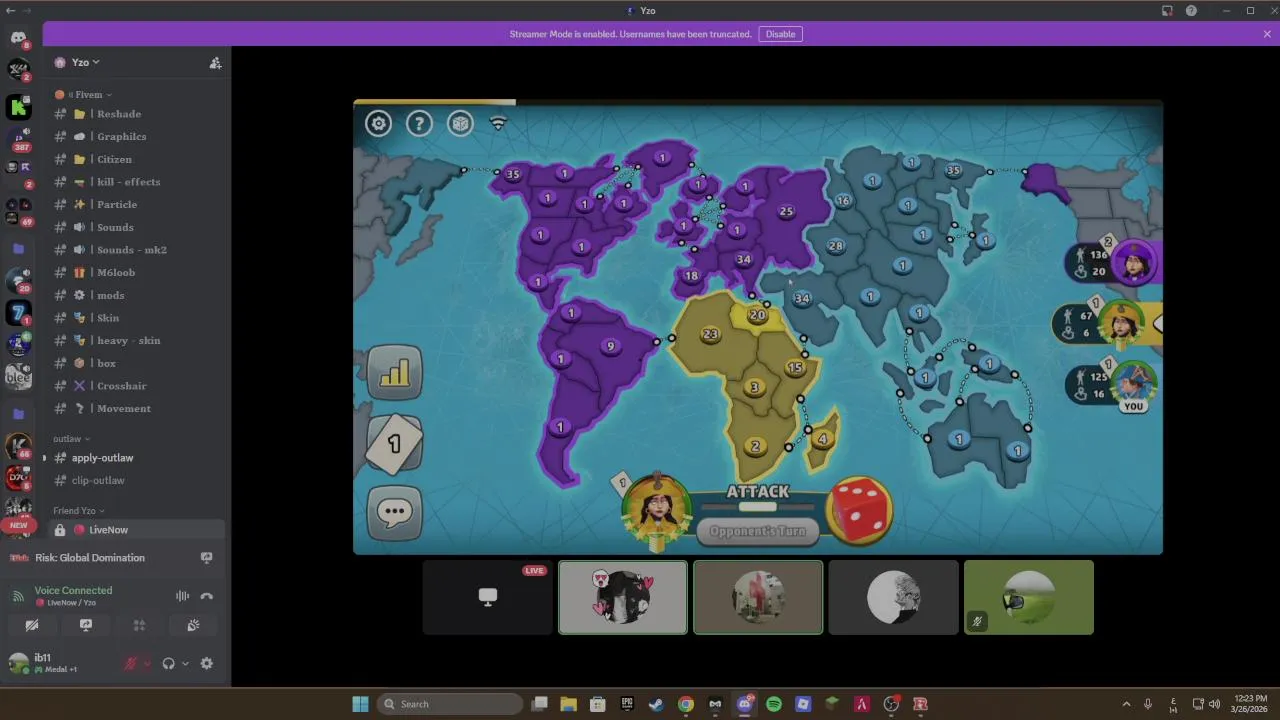Open Spotify from the Windows taskbar
The image size is (1280, 720).
[x=774, y=704]
